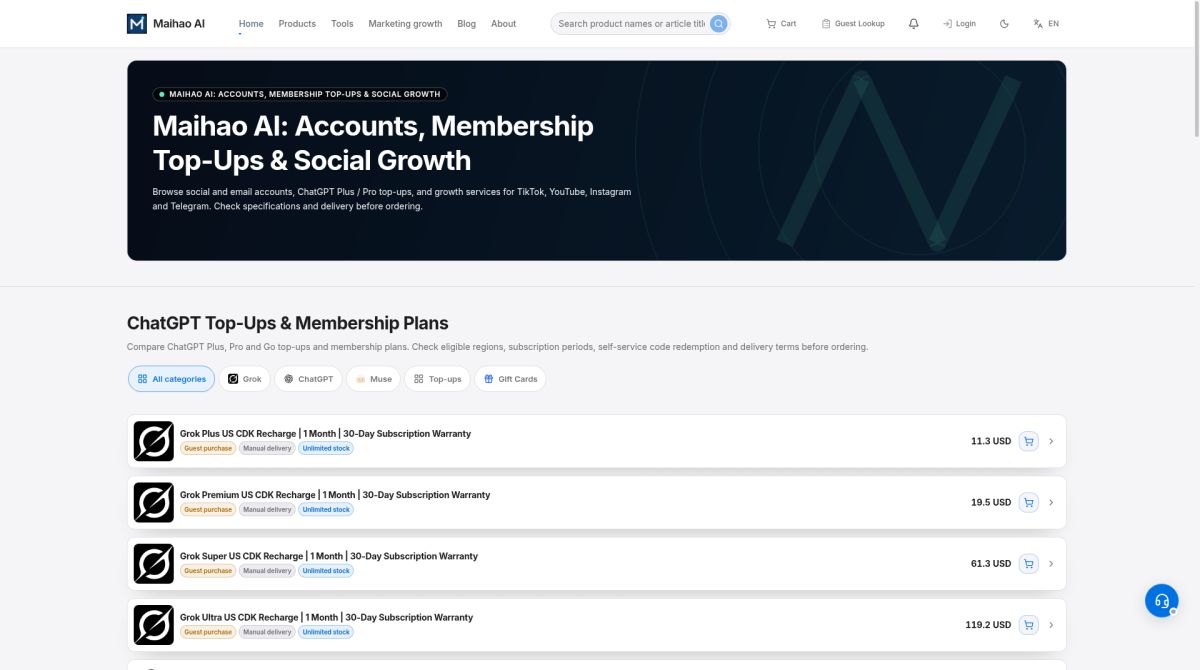Click the Maihao AI logo icon
Image resolution: width=1200 pixels, height=670 pixels.
click(137, 23)
